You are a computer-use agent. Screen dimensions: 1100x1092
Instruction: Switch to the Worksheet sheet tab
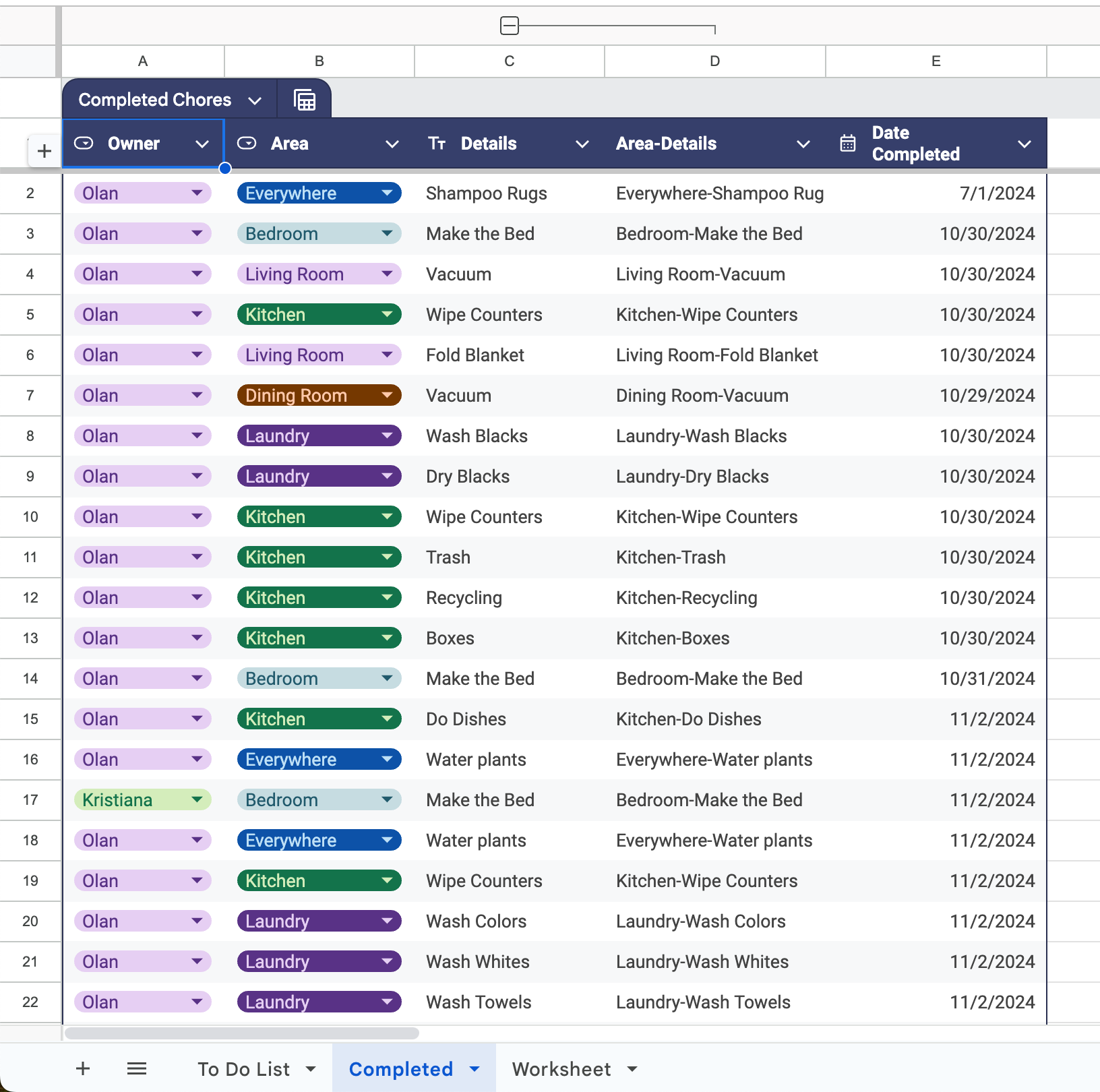561,1069
